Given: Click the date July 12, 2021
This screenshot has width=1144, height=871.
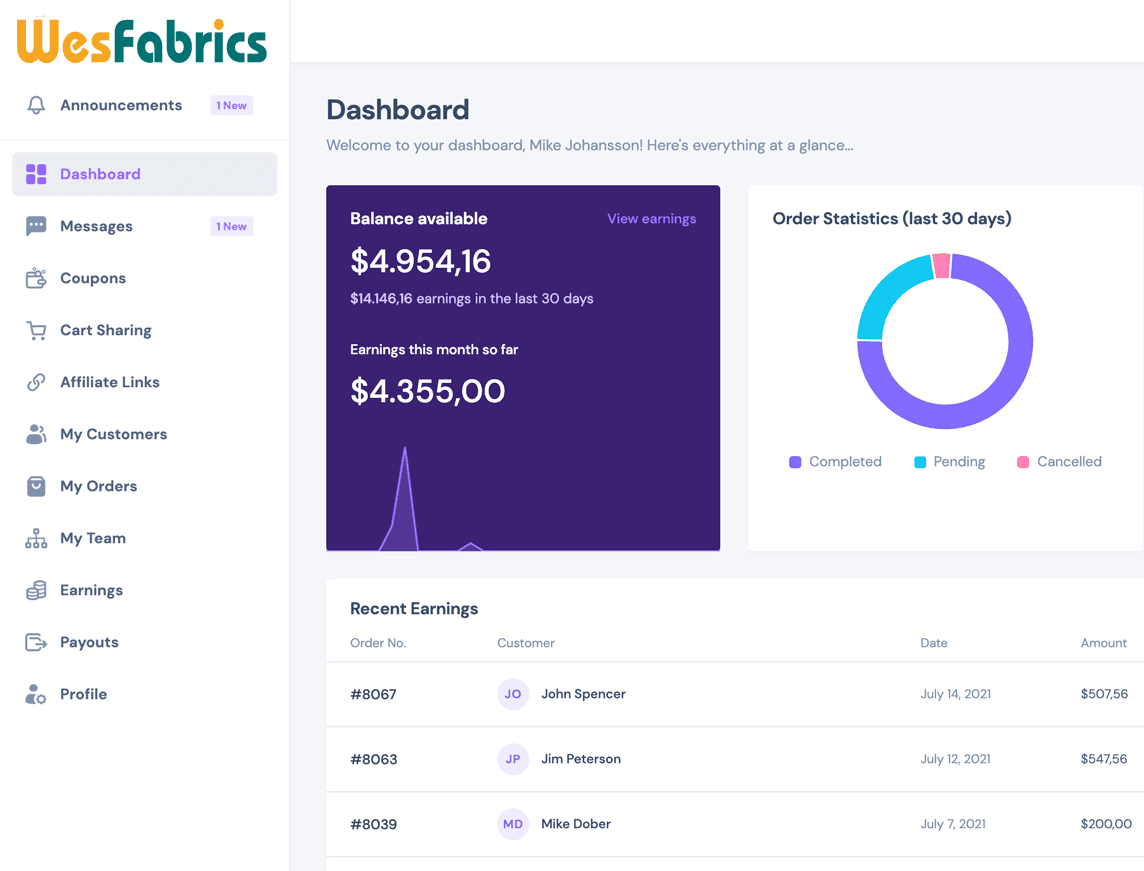Looking at the screenshot, I should pyautogui.click(x=955, y=759).
